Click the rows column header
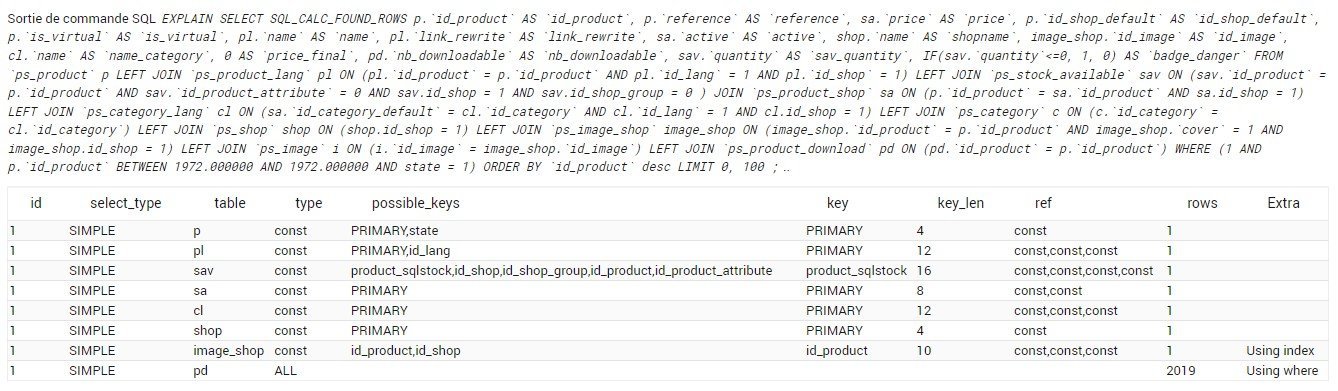This screenshot has width=1338, height=391. 1202,203
